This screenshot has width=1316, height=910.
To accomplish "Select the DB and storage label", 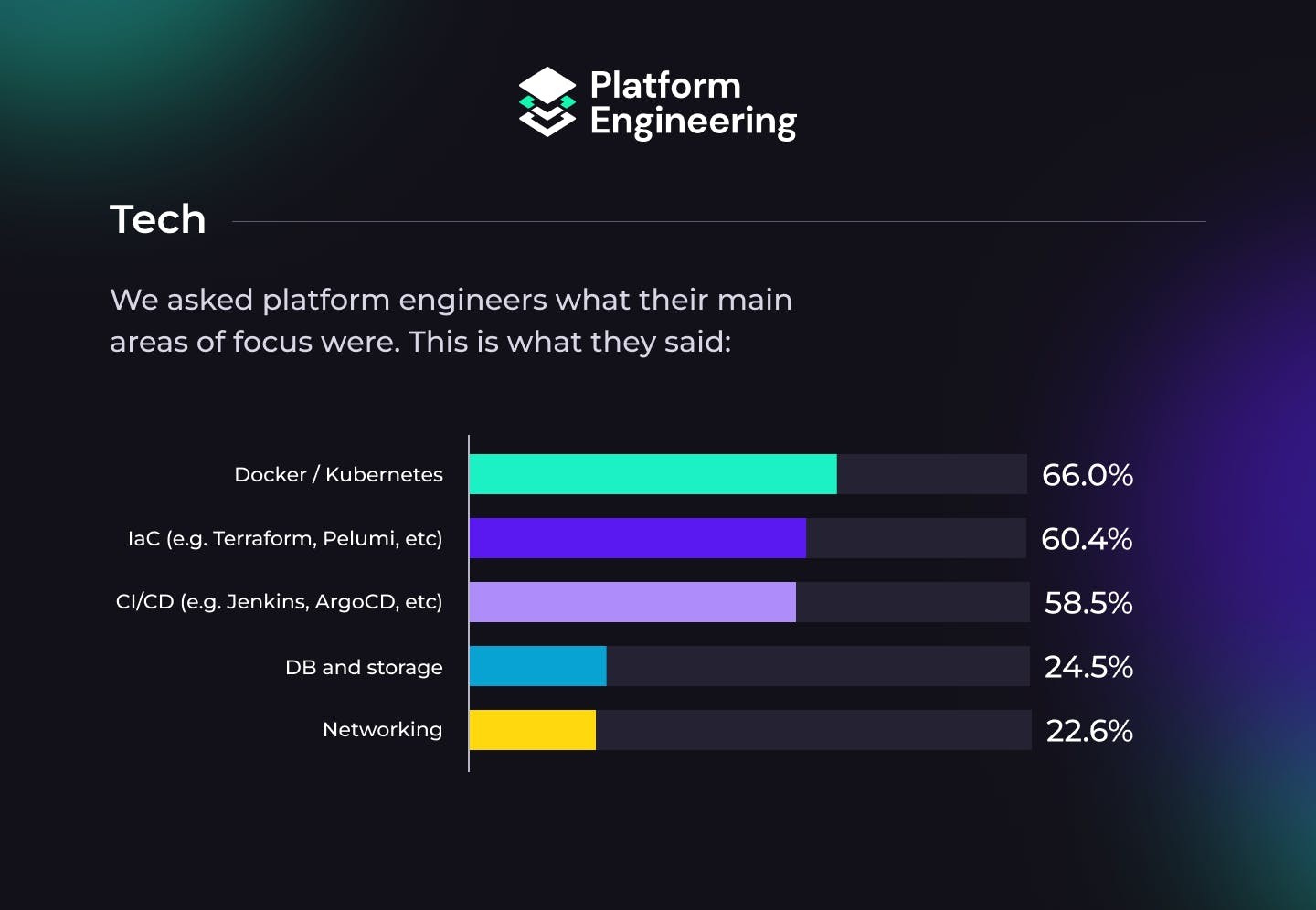I will pyautogui.click(x=364, y=667).
